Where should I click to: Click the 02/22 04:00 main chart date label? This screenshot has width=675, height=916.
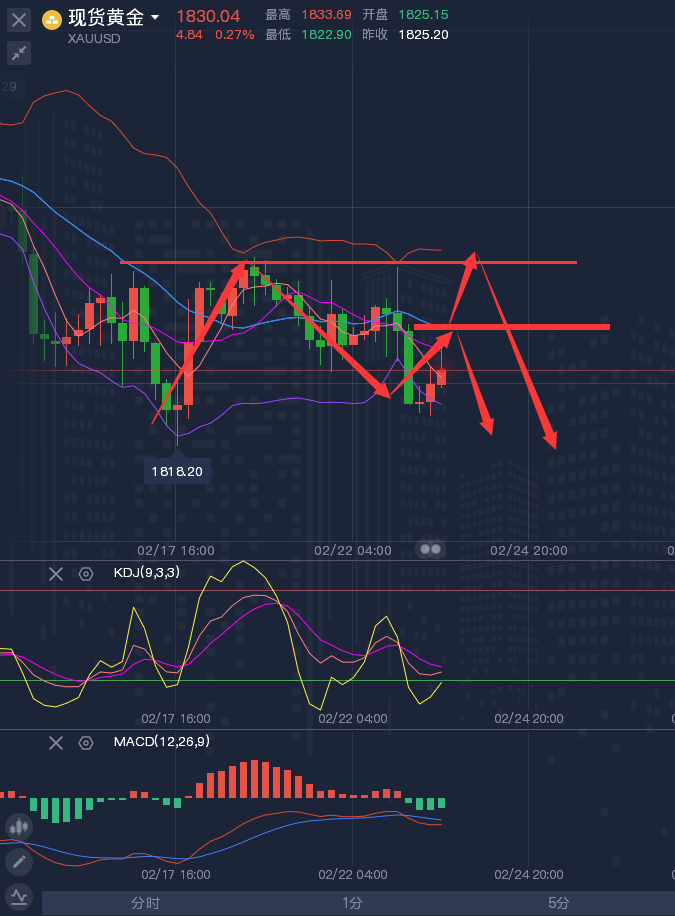point(353,550)
